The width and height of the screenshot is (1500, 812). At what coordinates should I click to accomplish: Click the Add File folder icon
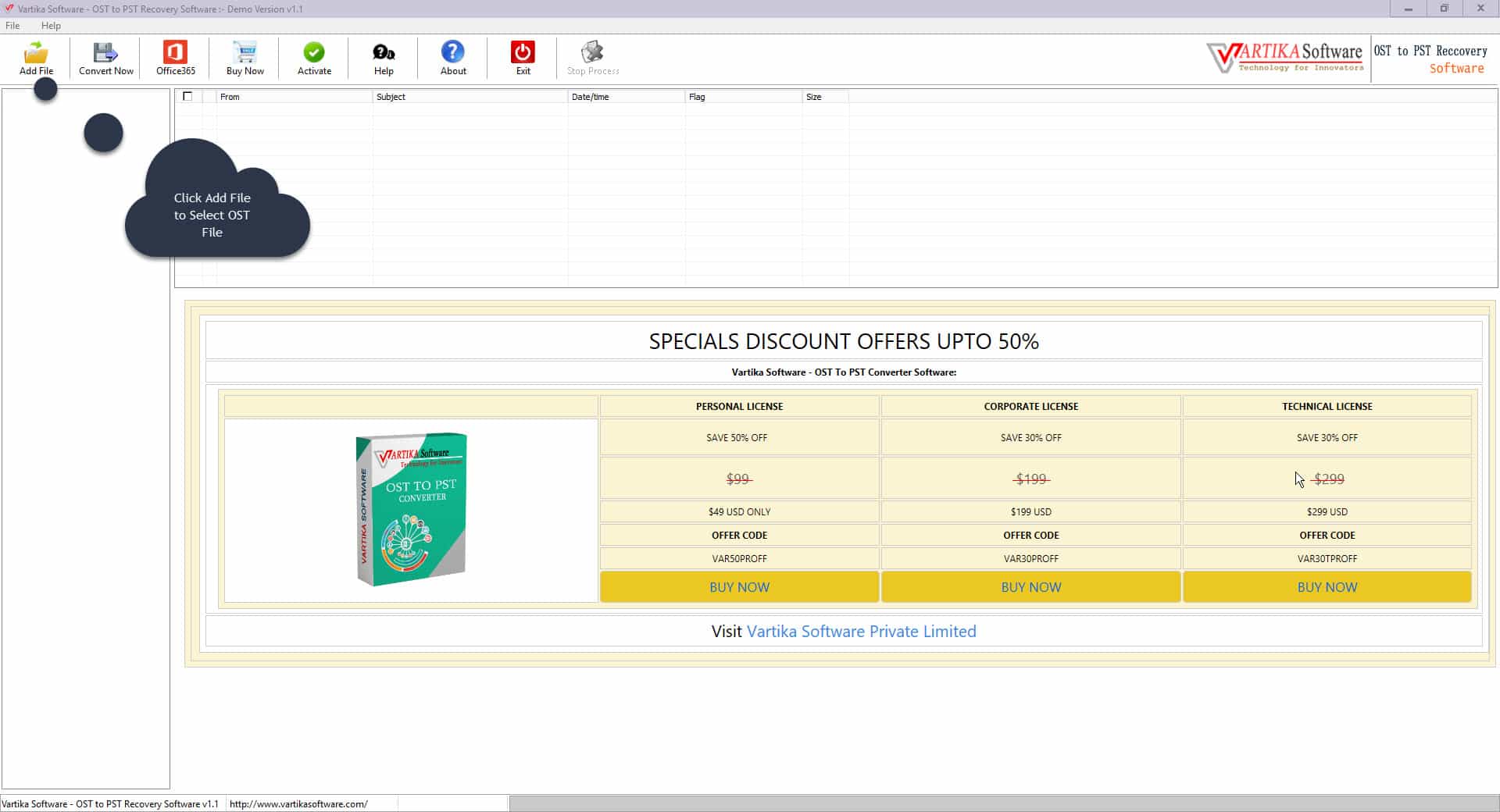pyautogui.click(x=36, y=53)
